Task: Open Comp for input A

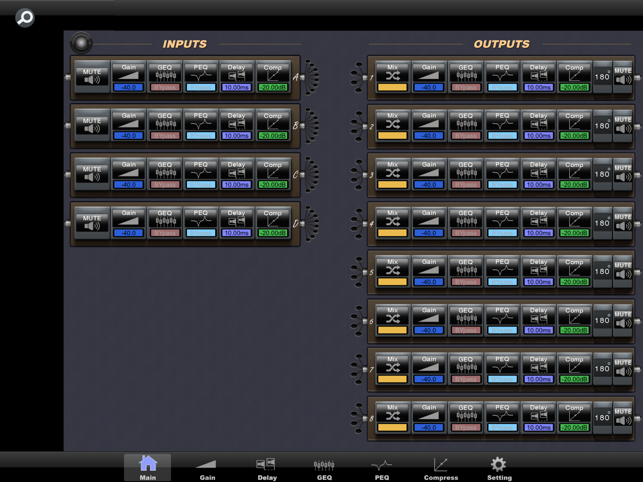Action: [x=273, y=76]
